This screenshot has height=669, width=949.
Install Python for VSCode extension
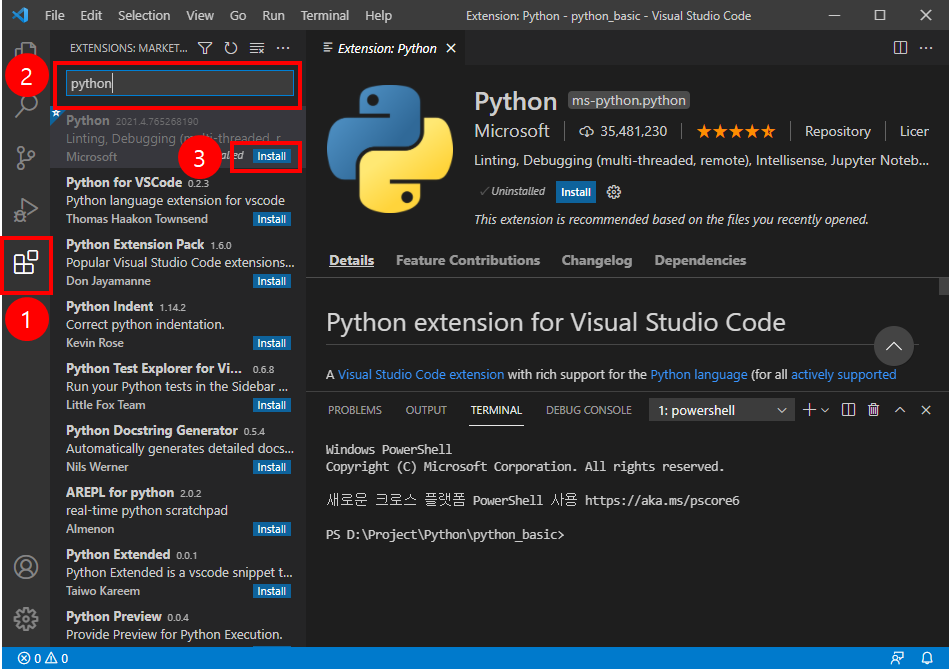click(271, 219)
